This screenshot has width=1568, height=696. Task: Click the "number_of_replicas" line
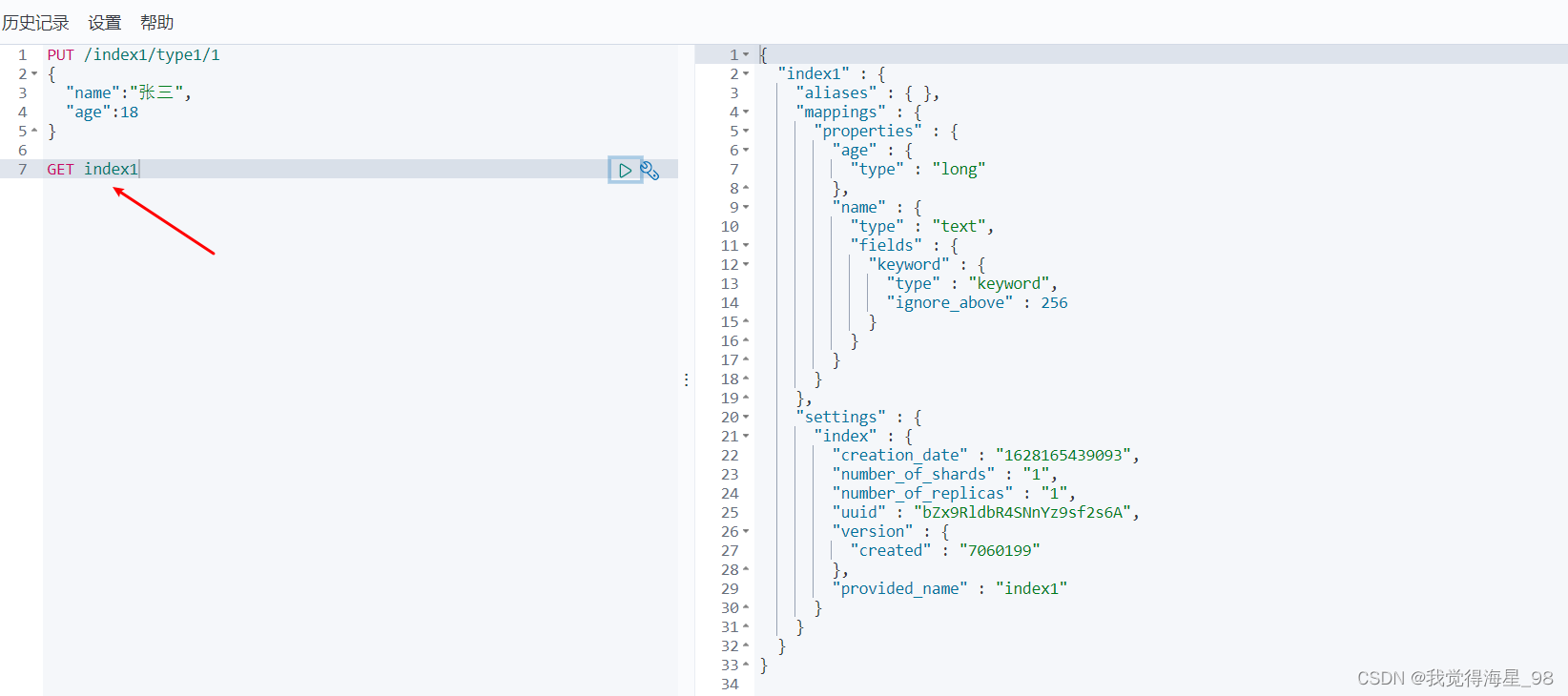click(x=954, y=493)
